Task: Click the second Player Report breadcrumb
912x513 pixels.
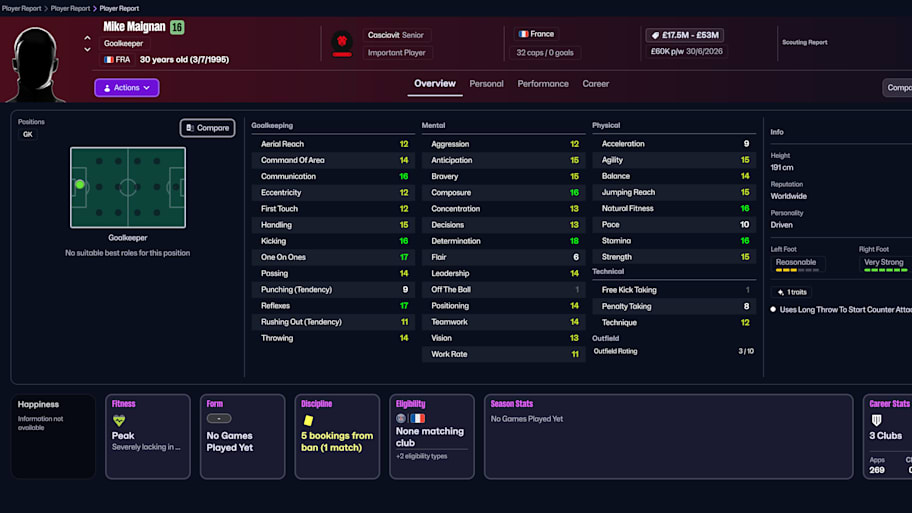Action: point(70,8)
